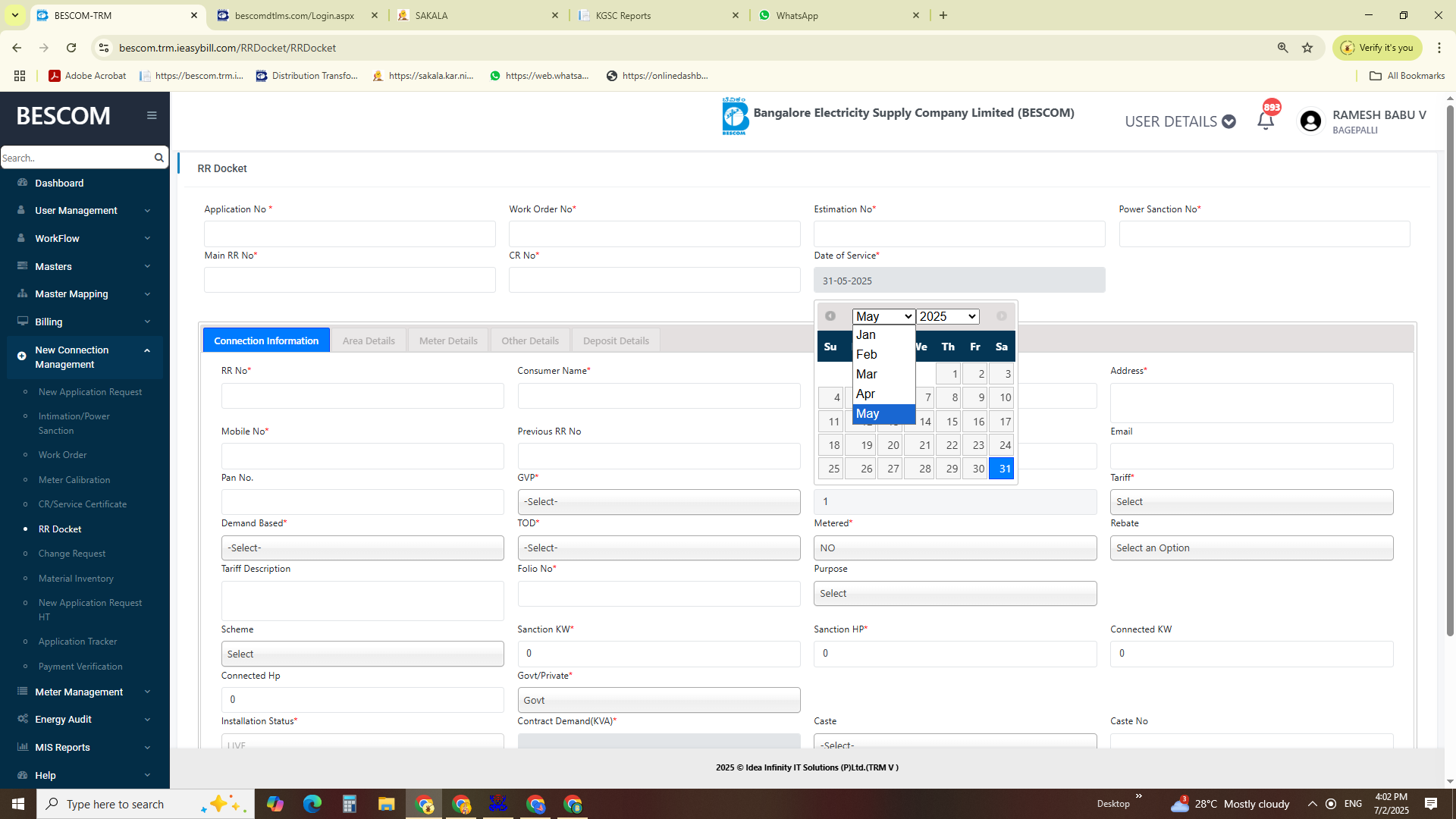Open a new browser tab with plus icon
This screenshot has width=1456, height=819.
click(x=943, y=15)
